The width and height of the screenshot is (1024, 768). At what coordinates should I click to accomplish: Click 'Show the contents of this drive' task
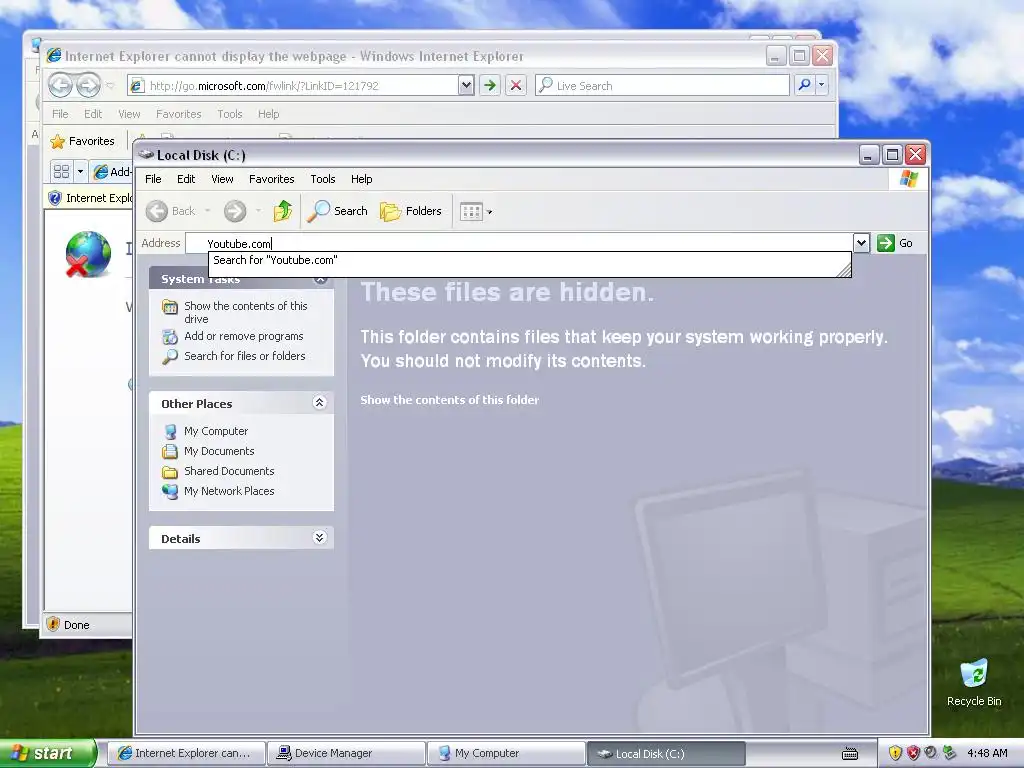click(246, 312)
